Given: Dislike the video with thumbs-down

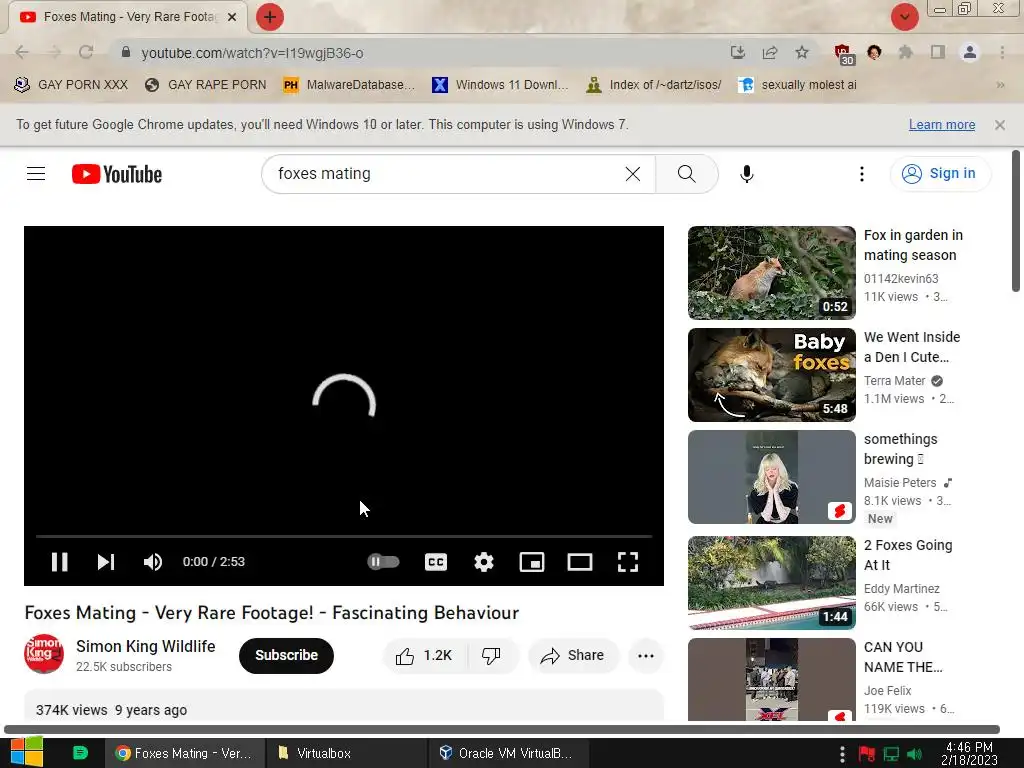Looking at the screenshot, I should 492,656.
